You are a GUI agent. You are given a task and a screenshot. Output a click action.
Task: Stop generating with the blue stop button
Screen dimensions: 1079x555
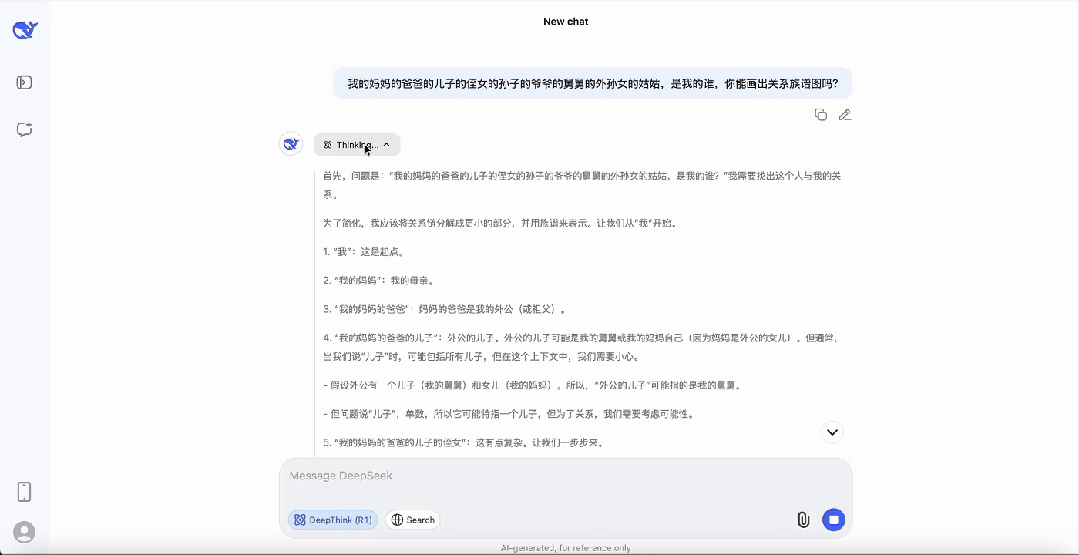[833, 519]
